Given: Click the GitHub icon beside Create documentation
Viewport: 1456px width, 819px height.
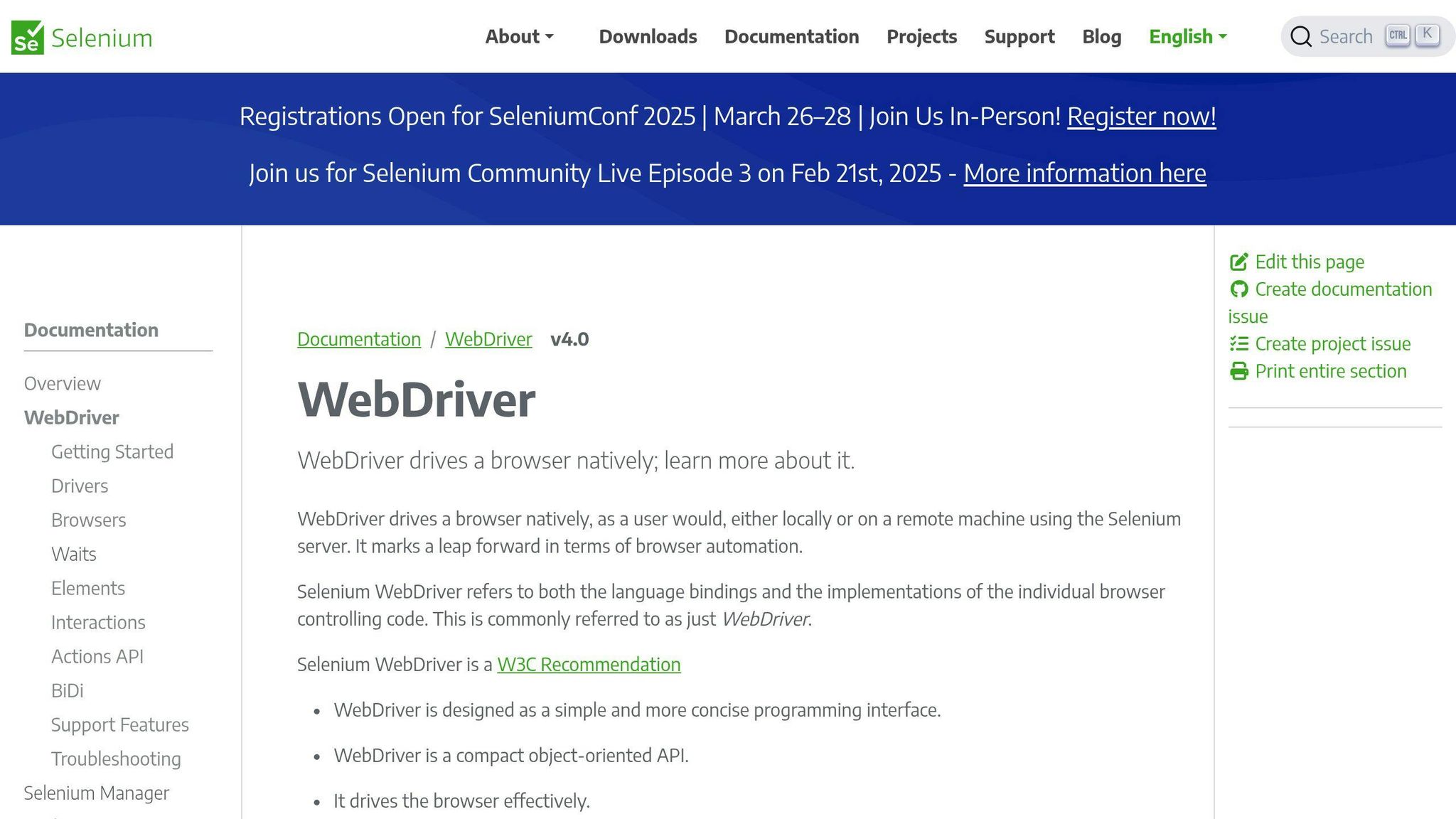Looking at the screenshot, I should pyautogui.click(x=1238, y=289).
